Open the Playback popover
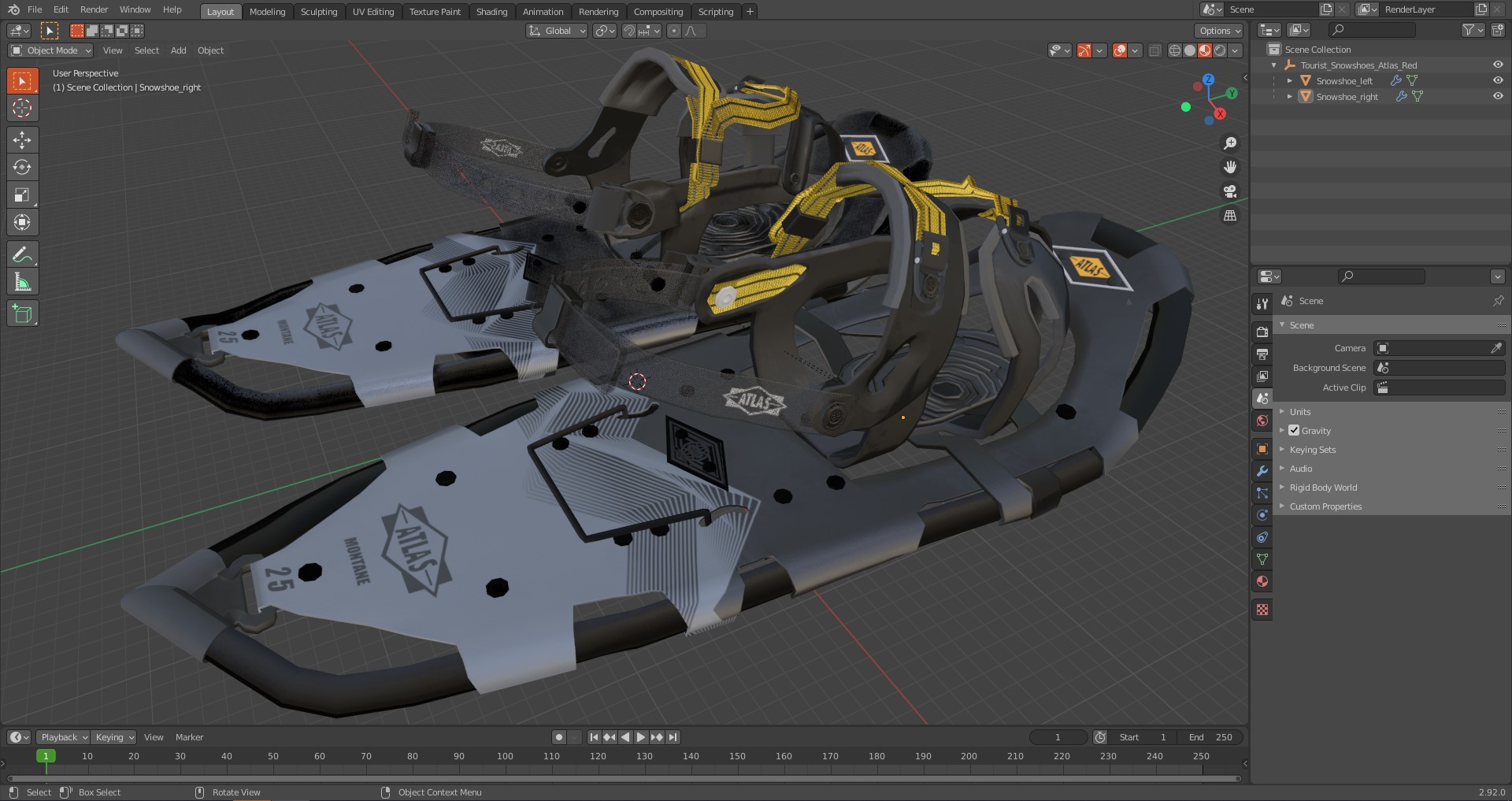1512x801 pixels. pyautogui.click(x=63, y=737)
